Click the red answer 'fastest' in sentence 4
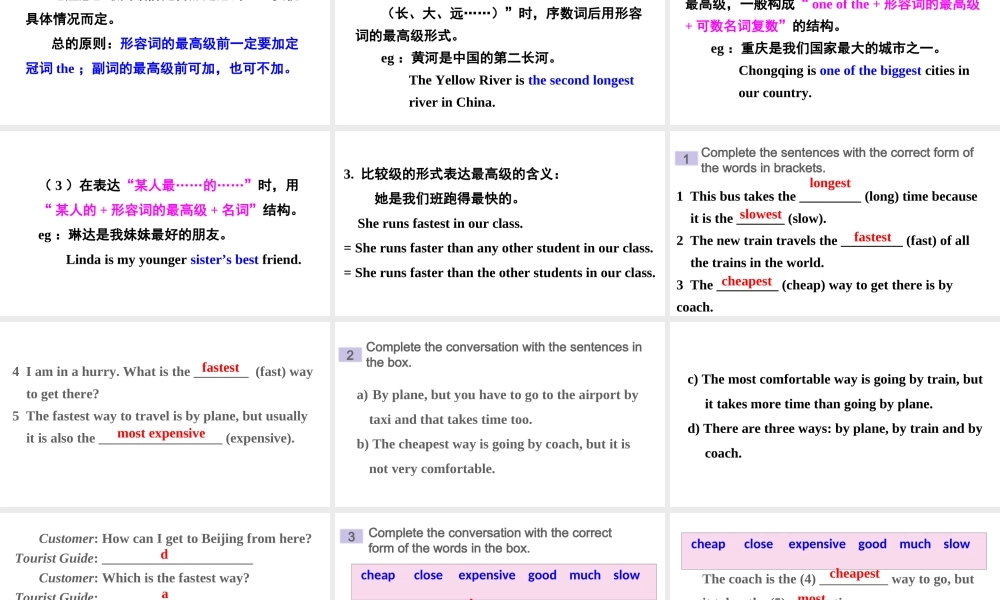The image size is (1000, 600). (220, 368)
